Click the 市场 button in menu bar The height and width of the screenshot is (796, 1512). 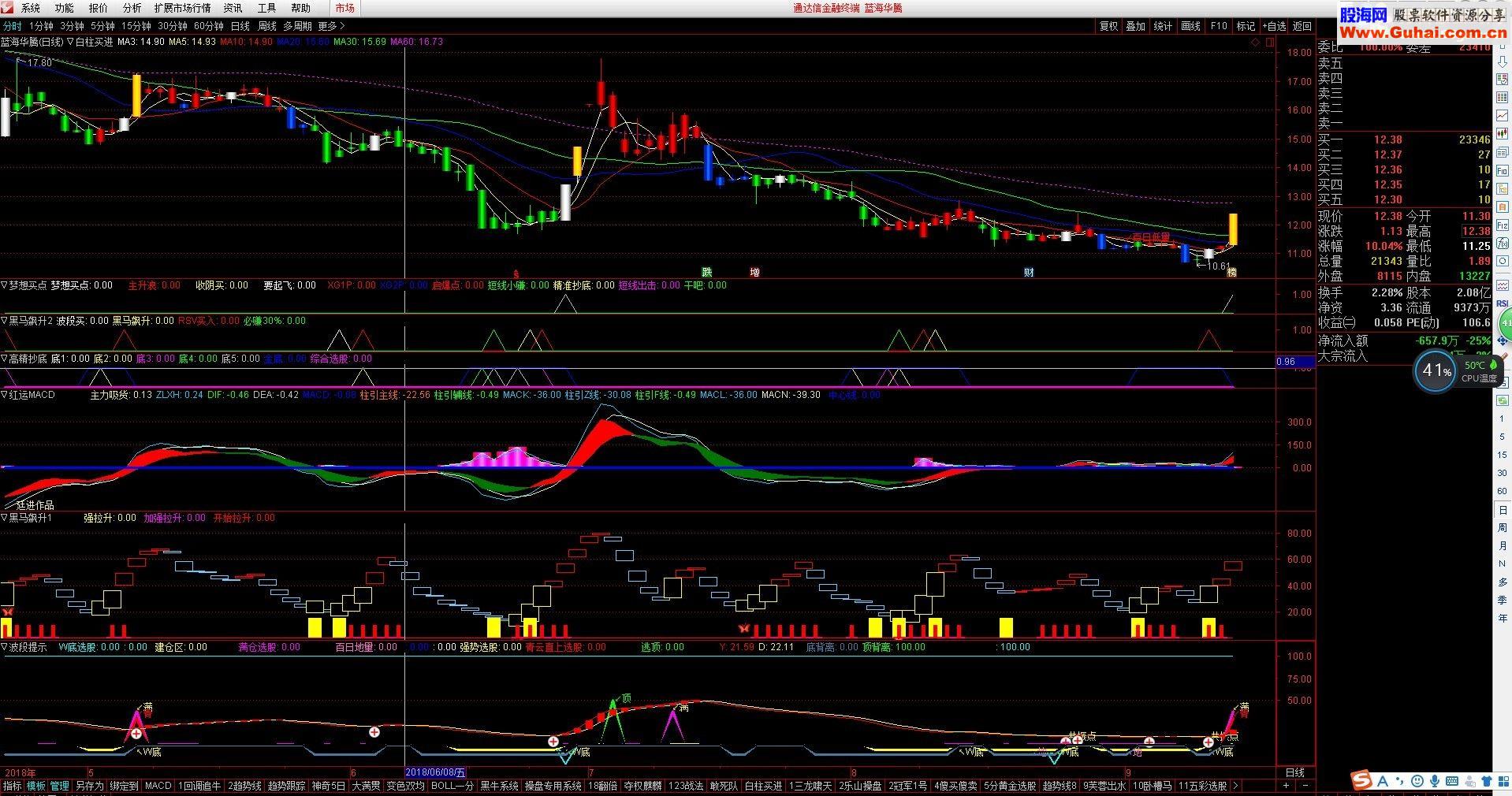point(344,8)
